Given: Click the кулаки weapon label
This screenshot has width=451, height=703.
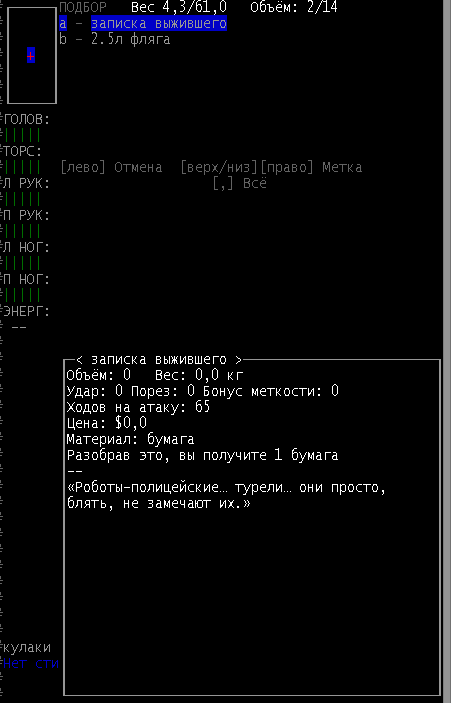Looking at the screenshot, I should pyautogui.click(x=27, y=647).
